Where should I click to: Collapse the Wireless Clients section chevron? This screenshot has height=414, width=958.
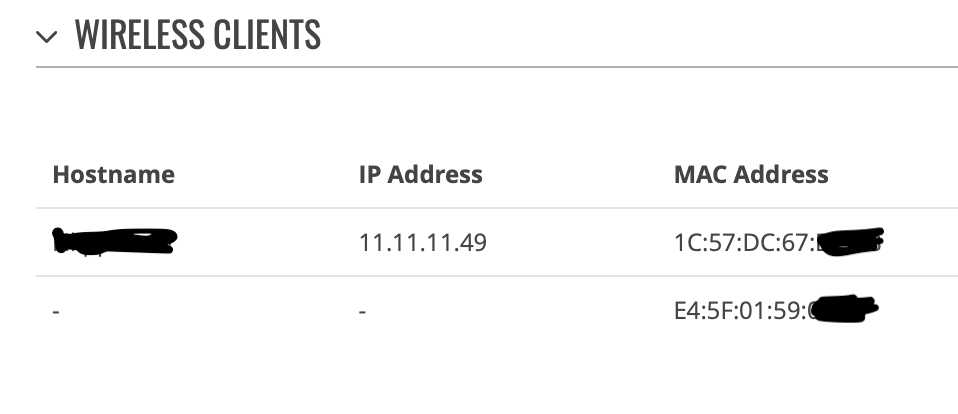tap(46, 37)
